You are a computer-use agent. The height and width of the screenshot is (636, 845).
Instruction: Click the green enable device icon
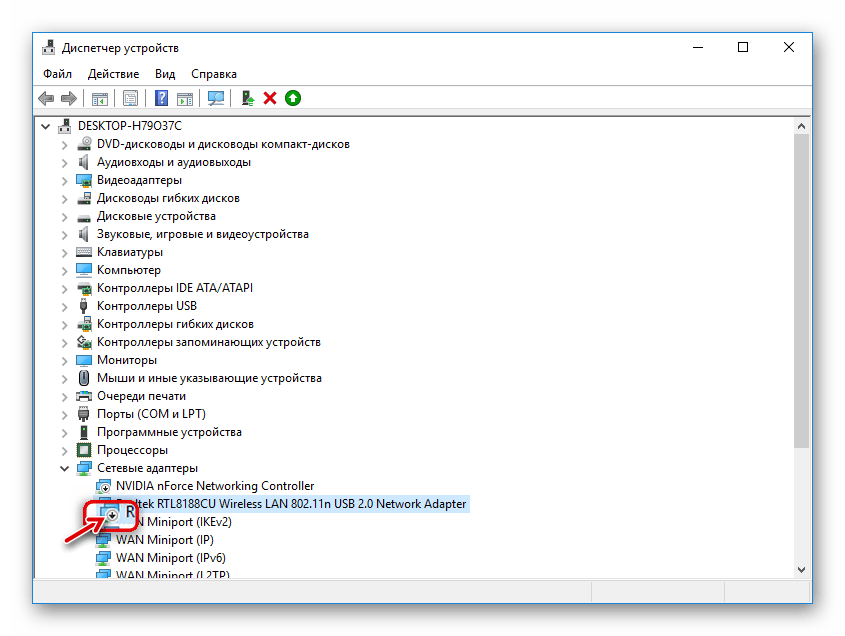point(293,99)
